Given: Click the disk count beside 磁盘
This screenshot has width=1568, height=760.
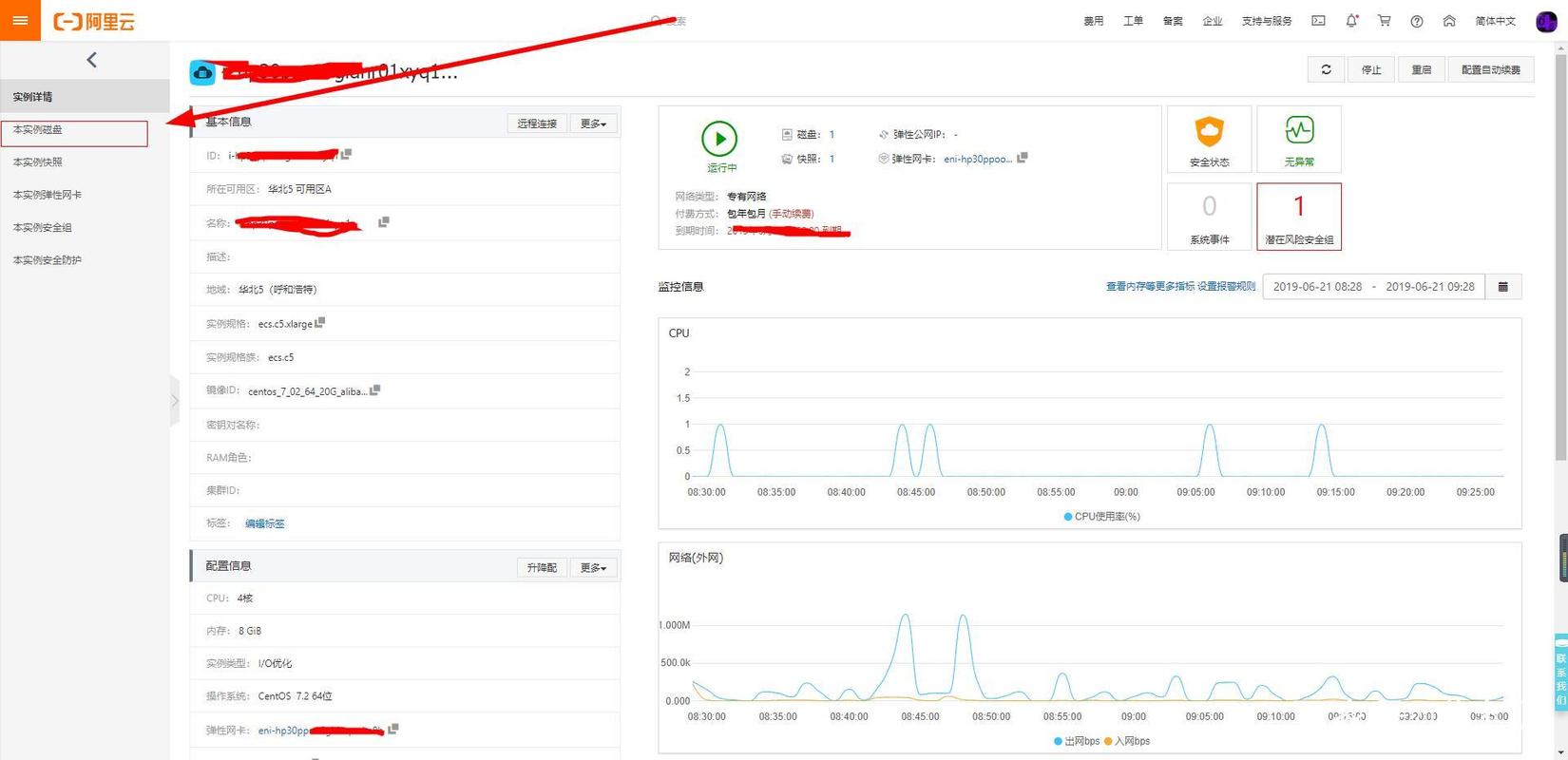Looking at the screenshot, I should click(832, 135).
